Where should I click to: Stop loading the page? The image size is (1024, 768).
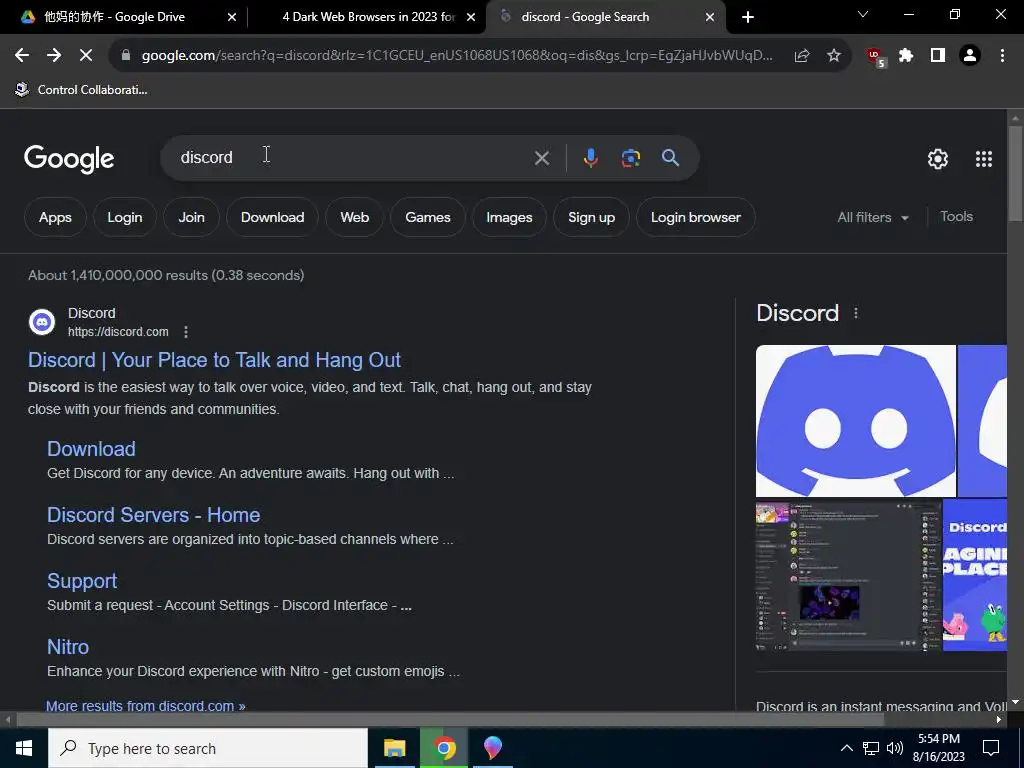(x=86, y=56)
